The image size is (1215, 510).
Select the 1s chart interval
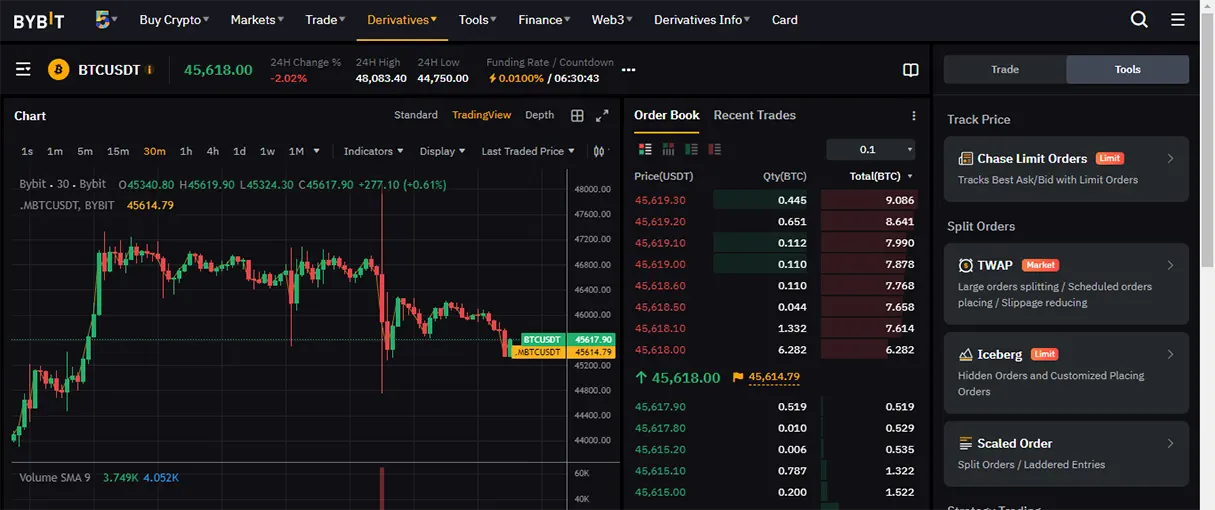(27, 151)
